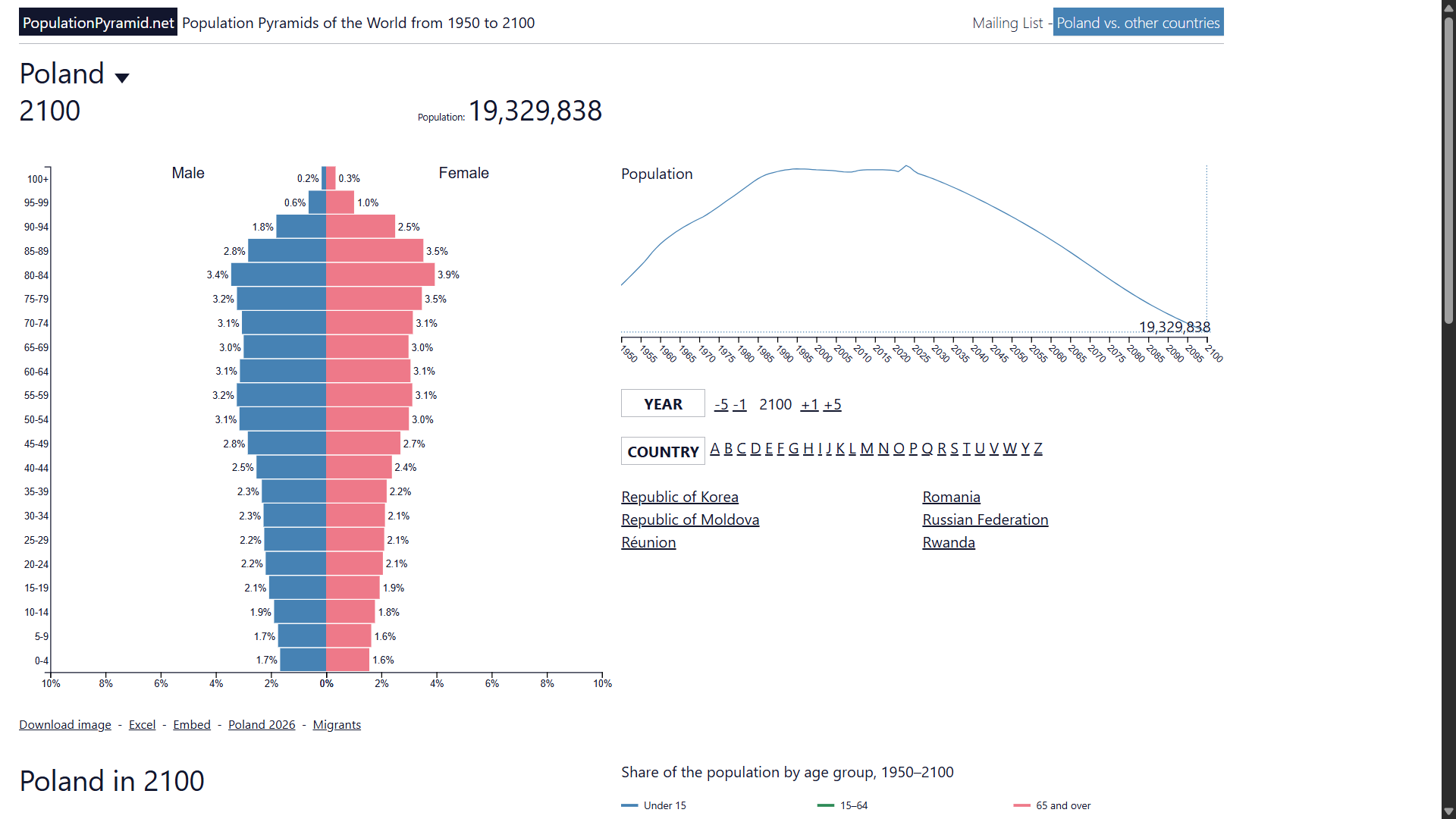Viewport: 1456px width, 819px height.
Task: Select country letter P
Action: tap(913, 448)
